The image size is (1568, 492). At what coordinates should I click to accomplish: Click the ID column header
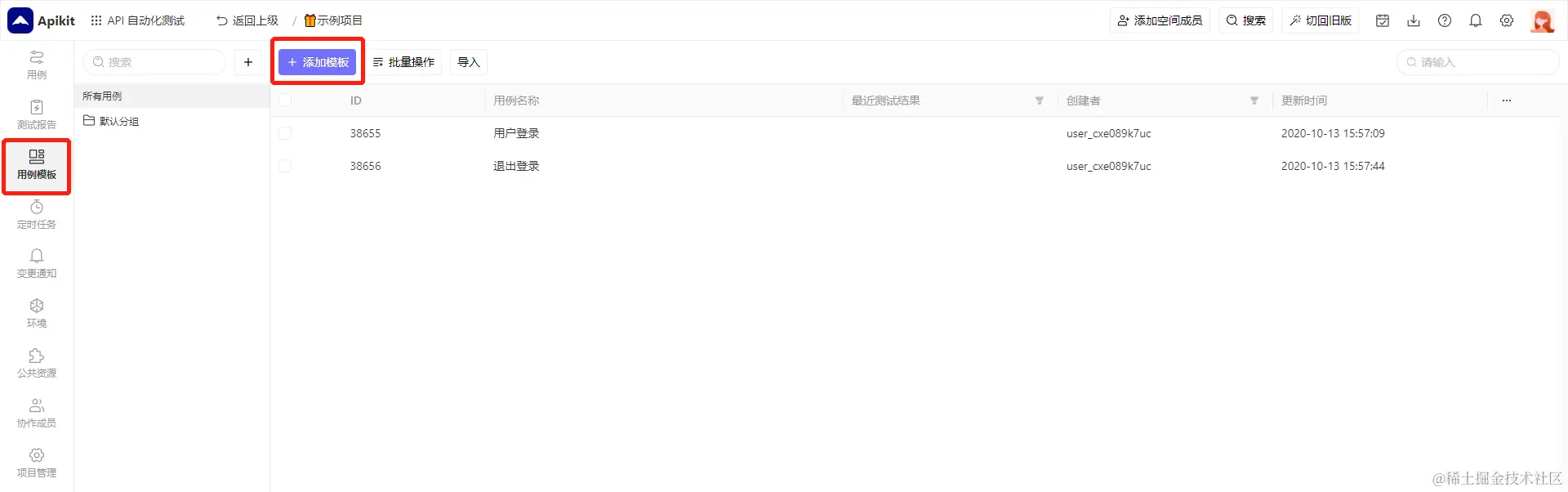356,101
